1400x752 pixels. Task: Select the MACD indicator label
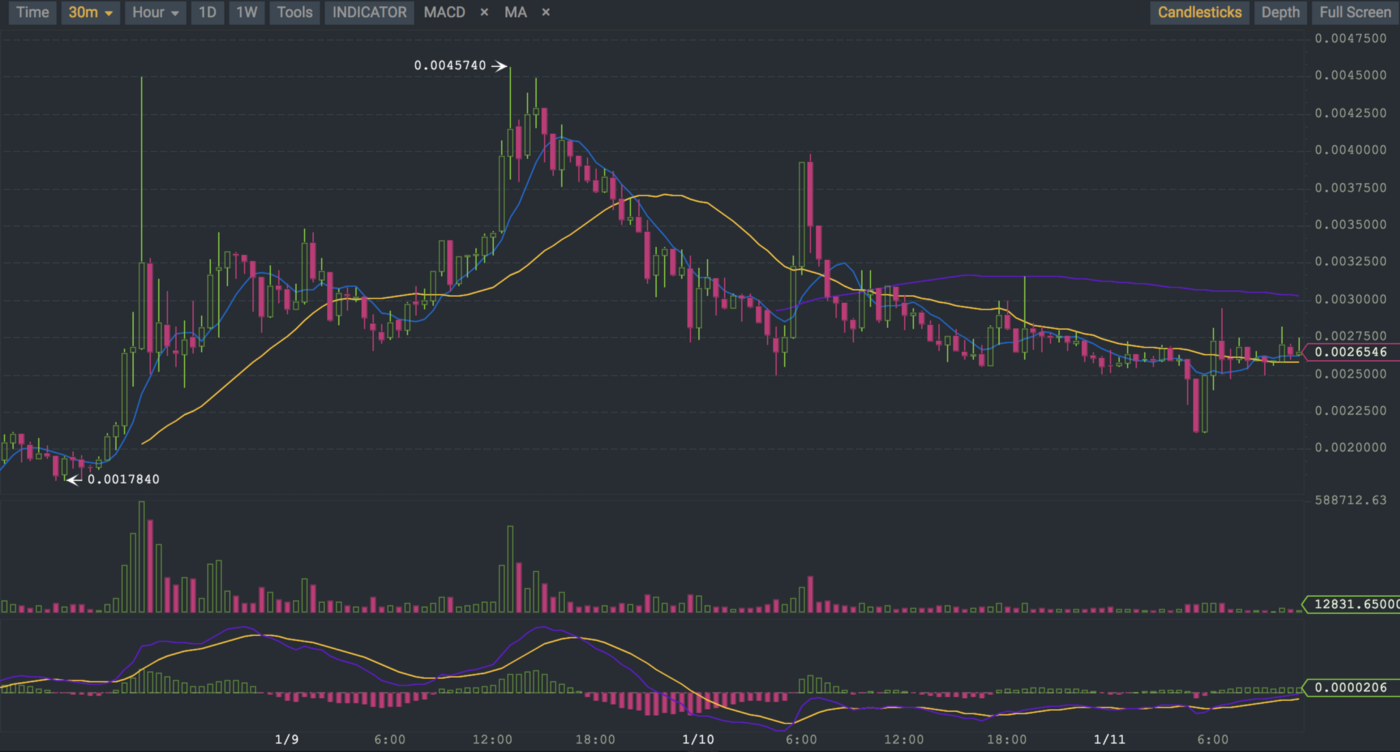coord(444,13)
